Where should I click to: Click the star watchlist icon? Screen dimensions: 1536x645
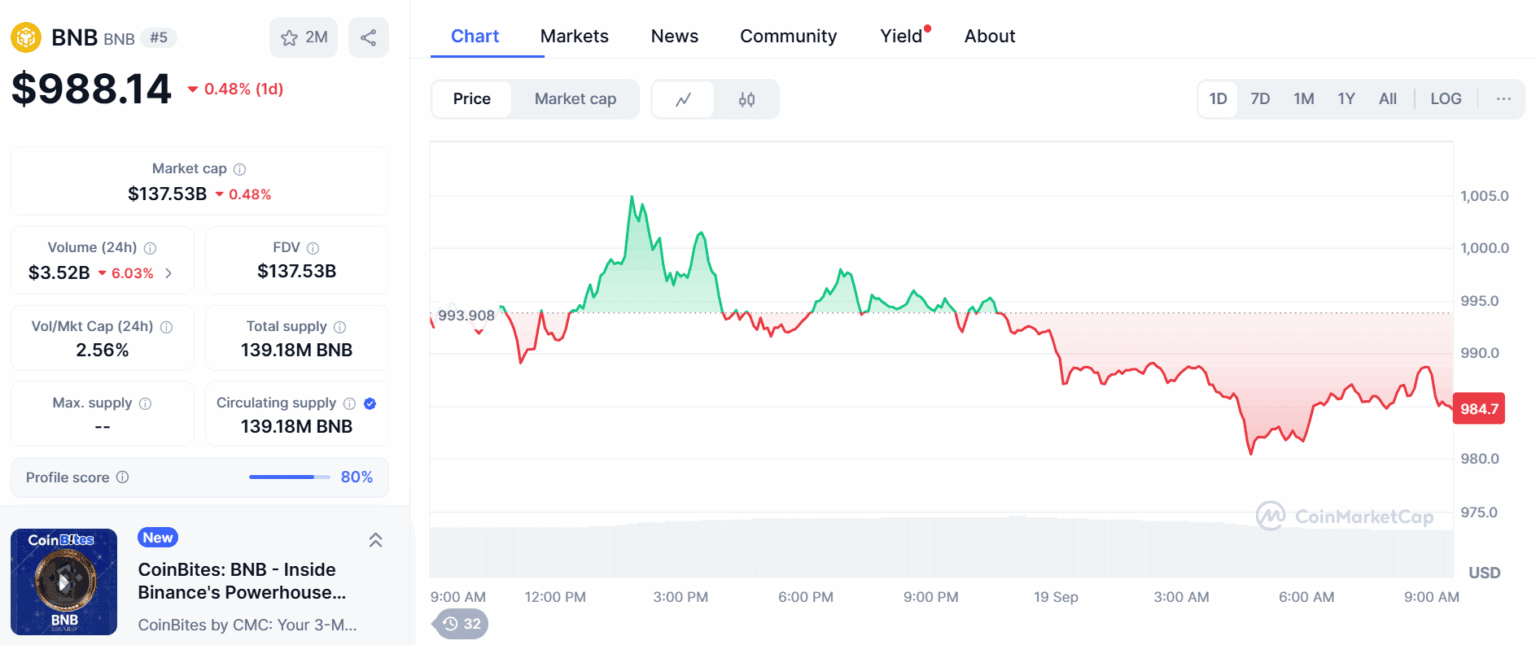290,38
